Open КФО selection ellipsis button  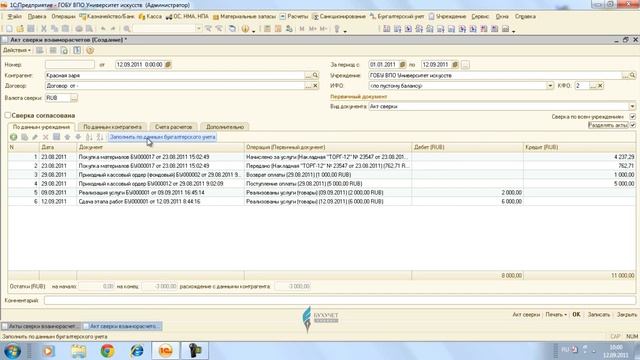coord(593,86)
